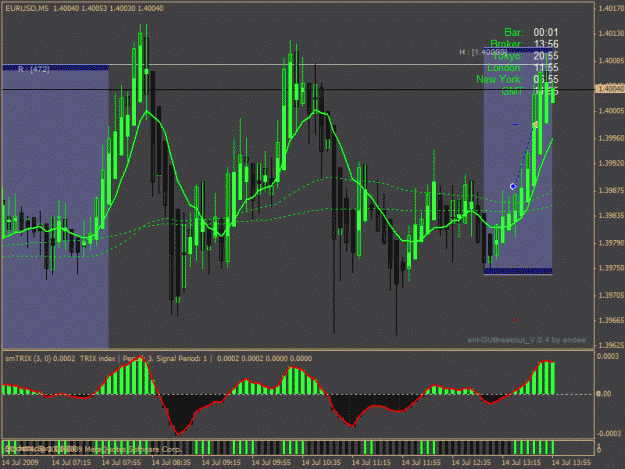Click the time axis label 14 Jul 07:15
Image resolution: width=625 pixels, height=469 pixels.
tap(71, 463)
